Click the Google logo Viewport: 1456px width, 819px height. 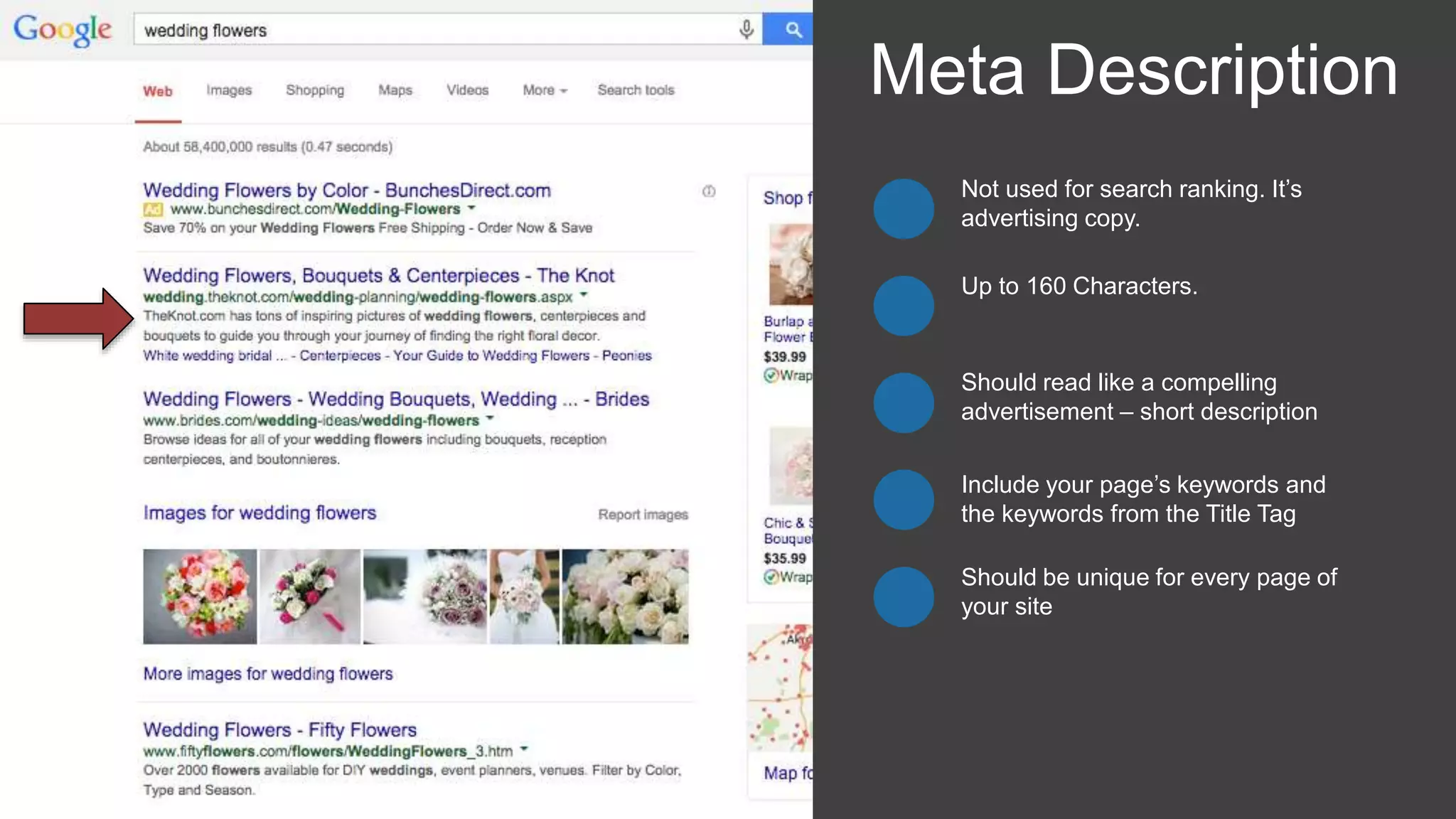(63, 30)
